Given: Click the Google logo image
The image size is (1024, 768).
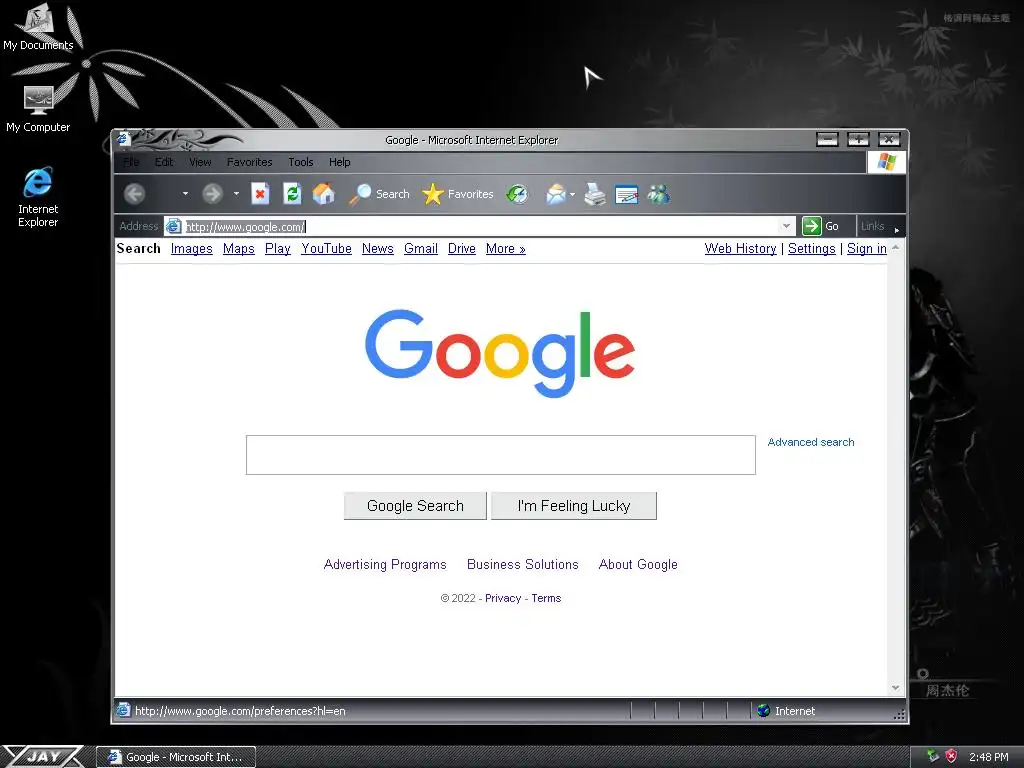Looking at the screenshot, I should [500, 353].
